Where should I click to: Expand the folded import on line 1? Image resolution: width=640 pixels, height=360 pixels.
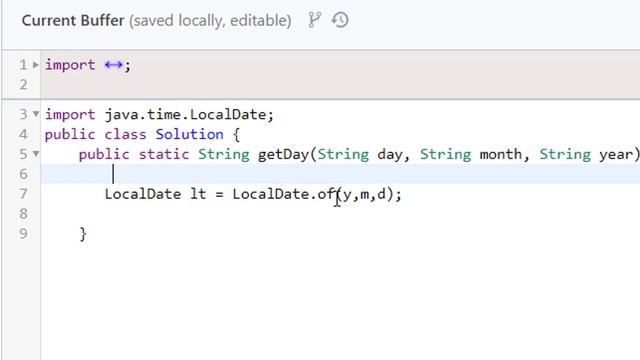[x=36, y=64]
